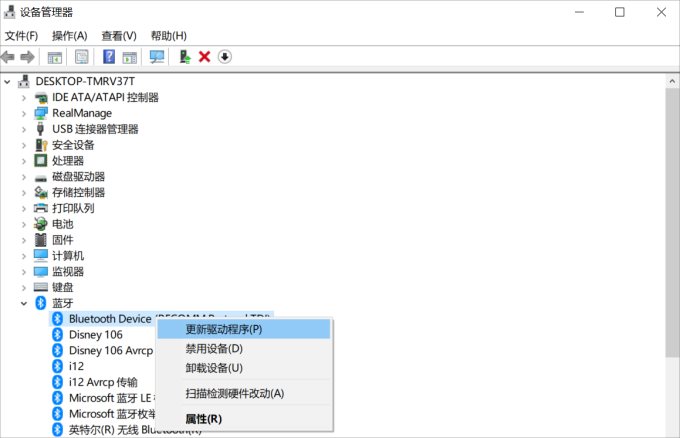Expand the 处理器 node
Viewport: 680px width, 438px height.
pyautogui.click(x=24, y=161)
